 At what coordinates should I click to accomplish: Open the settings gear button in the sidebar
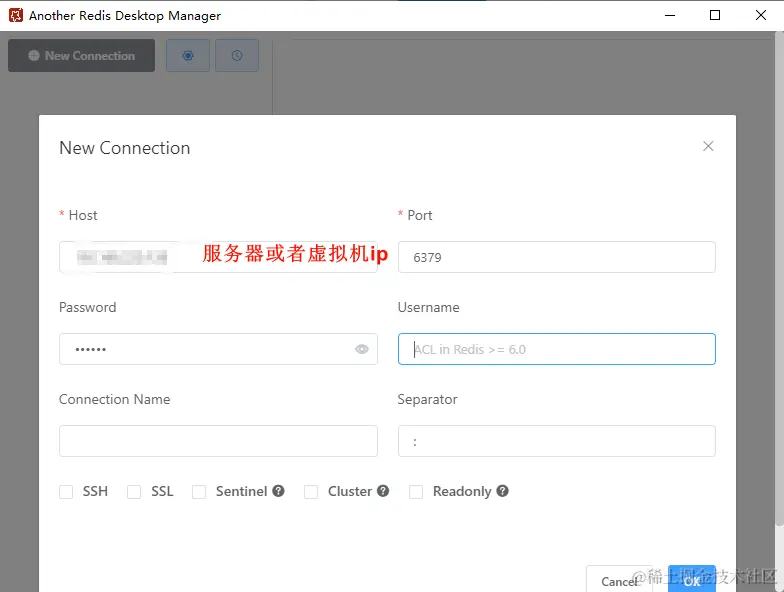188,56
